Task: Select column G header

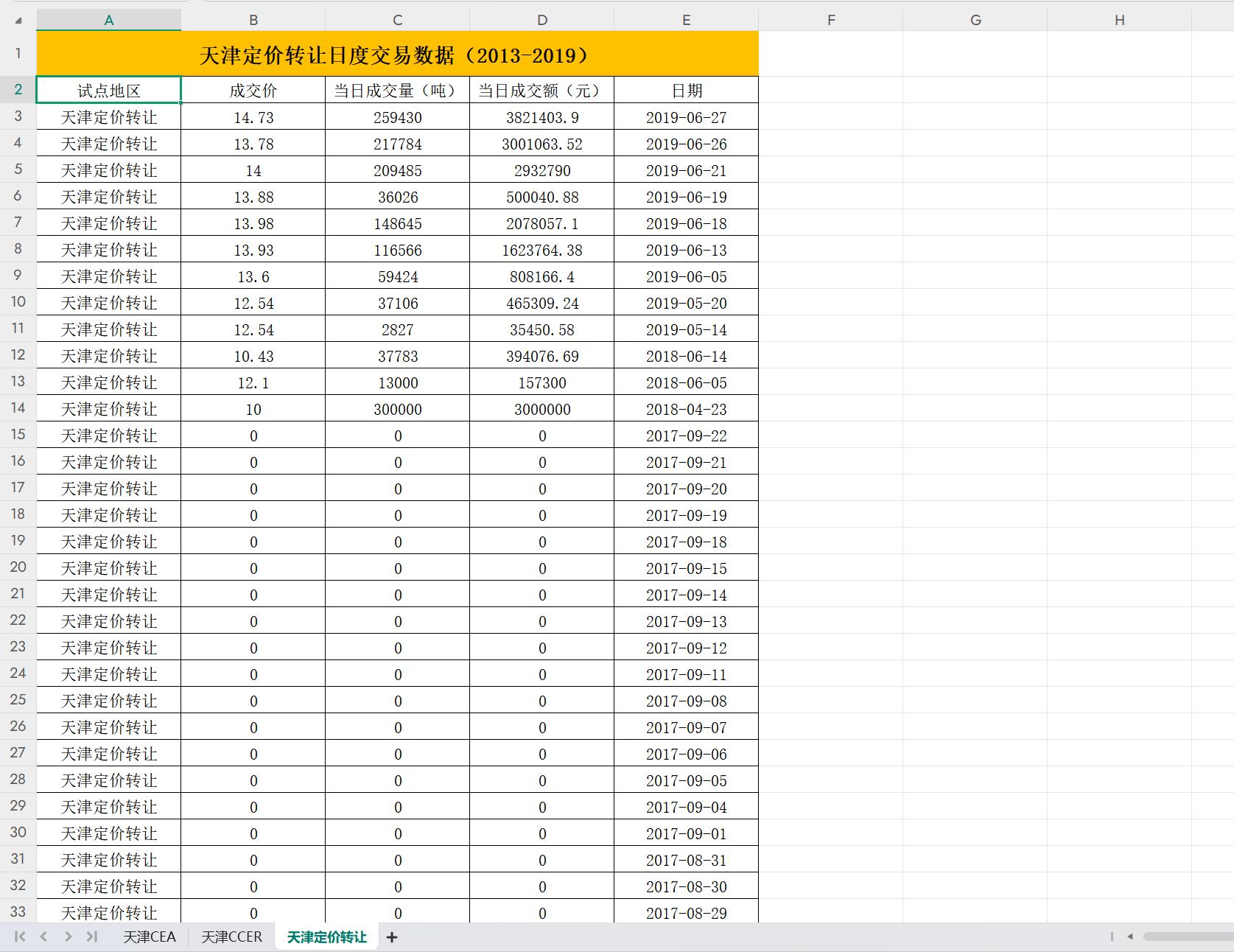Action: click(x=975, y=20)
